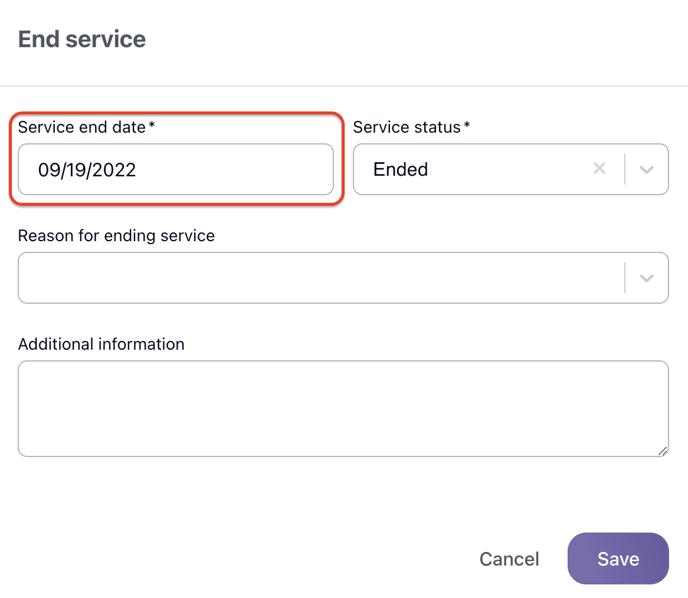This screenshot has width=688, height=598.
Task: Click the Ended value in Service status
Action: coord(401,170)
